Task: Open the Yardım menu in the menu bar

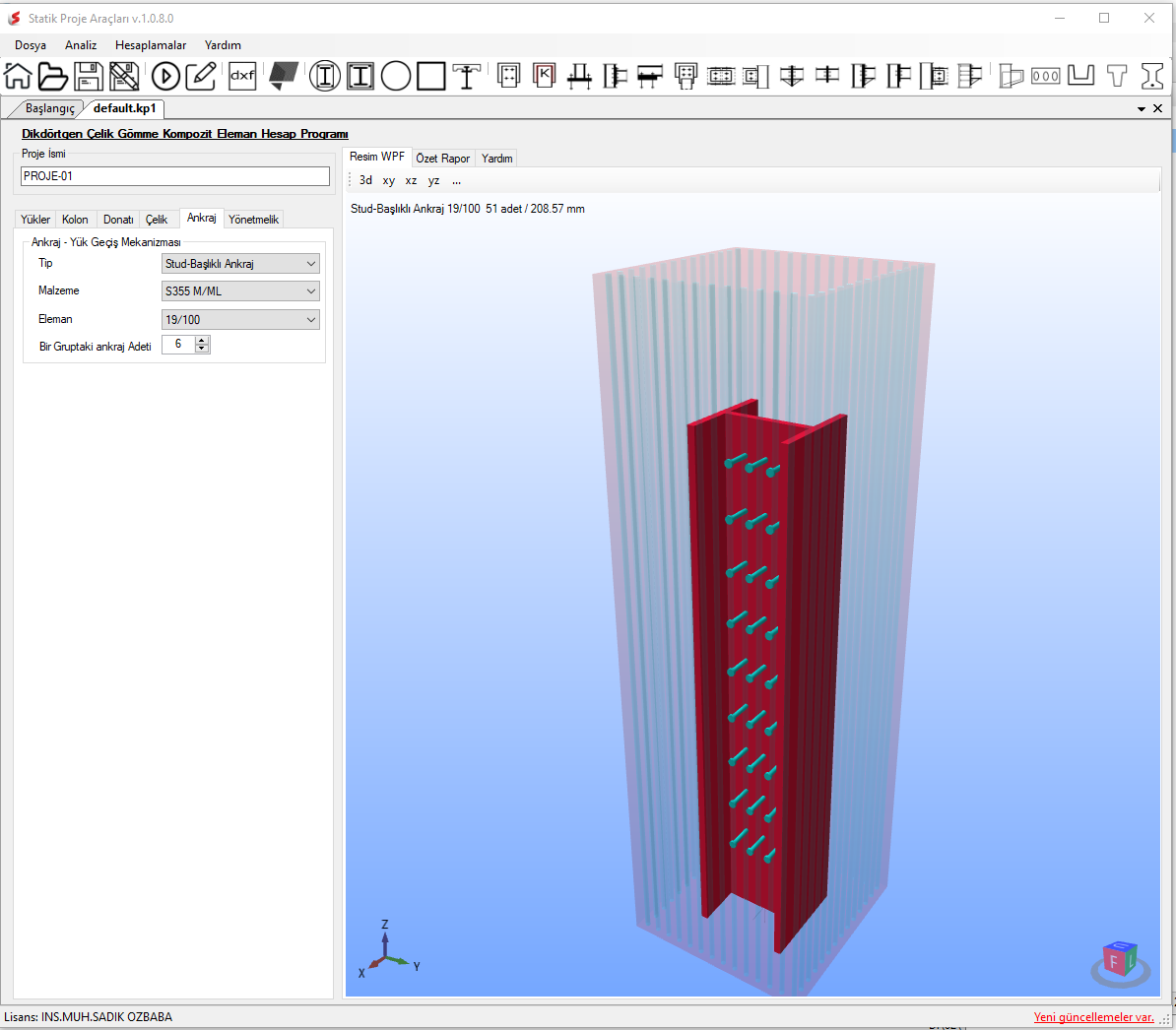Action: (223, 45)
